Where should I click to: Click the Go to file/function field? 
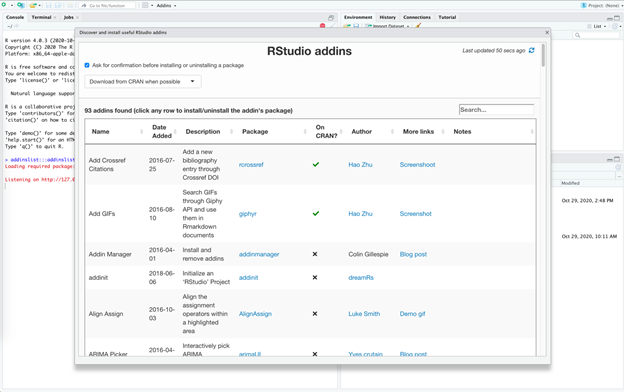point(107,6)
